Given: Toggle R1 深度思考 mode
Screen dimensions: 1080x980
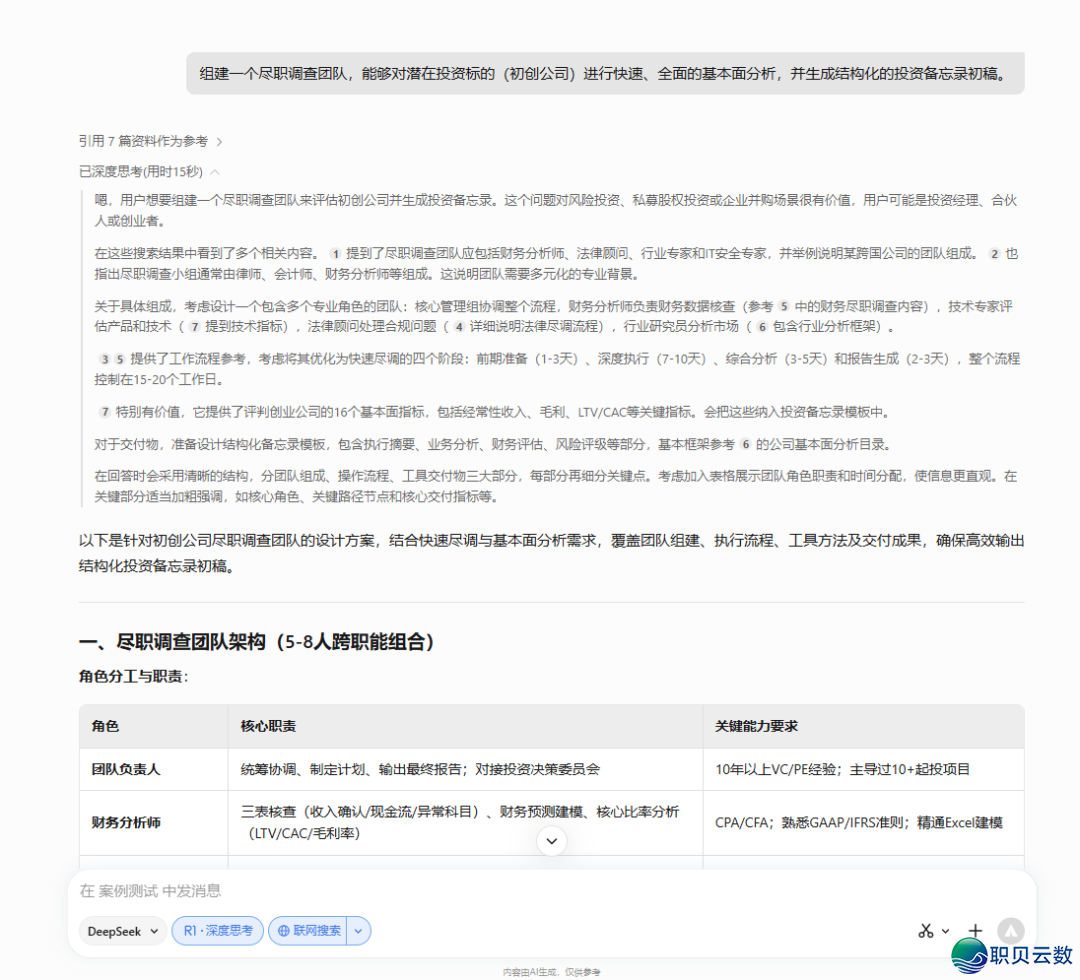Looking at the screenshot, I should coord(218,931).
